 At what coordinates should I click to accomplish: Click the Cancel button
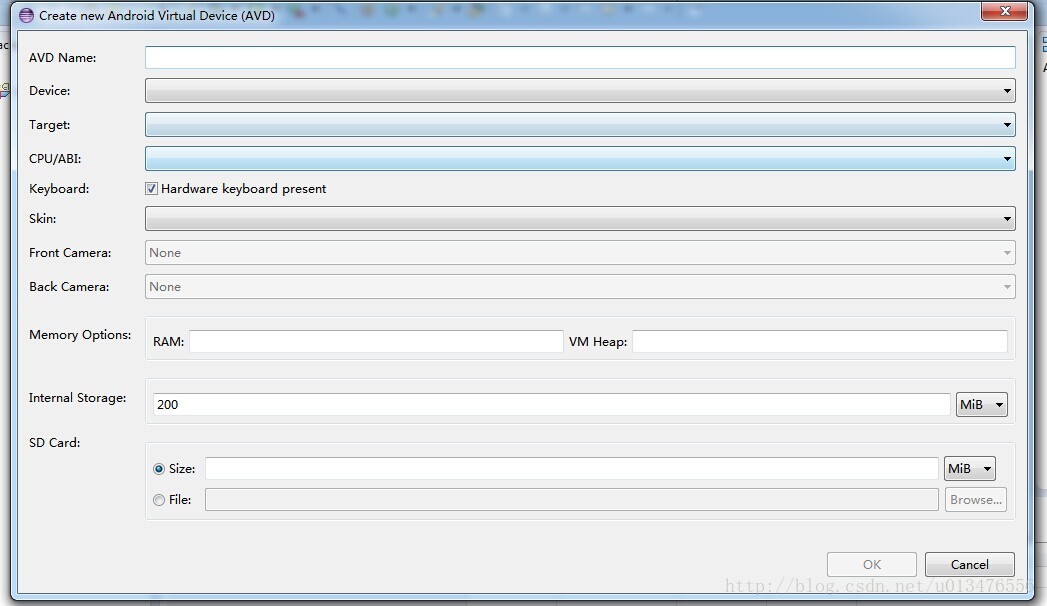970,565
